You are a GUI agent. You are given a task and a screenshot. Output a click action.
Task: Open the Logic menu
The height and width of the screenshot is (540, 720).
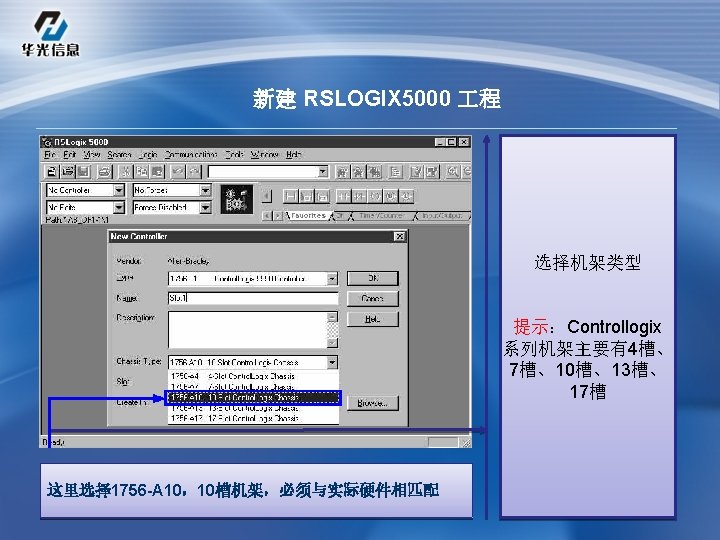point(148,154)
